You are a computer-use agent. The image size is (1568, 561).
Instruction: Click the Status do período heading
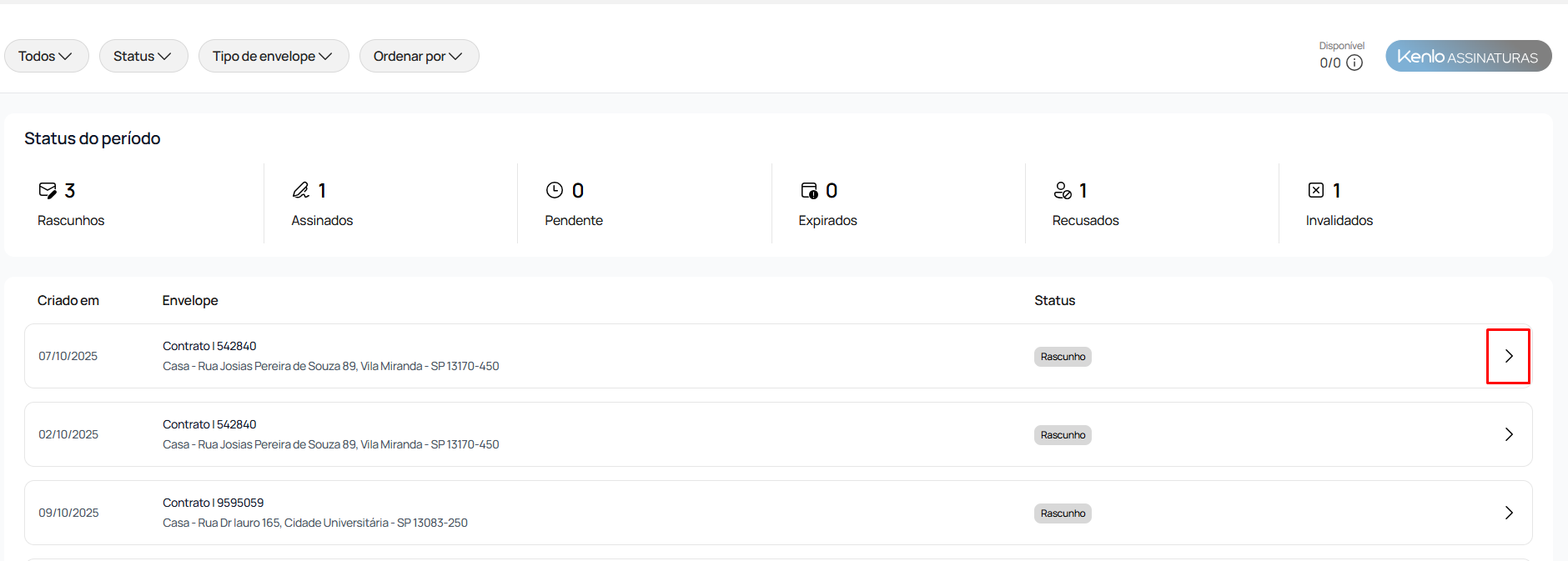(x=92, y=138)
